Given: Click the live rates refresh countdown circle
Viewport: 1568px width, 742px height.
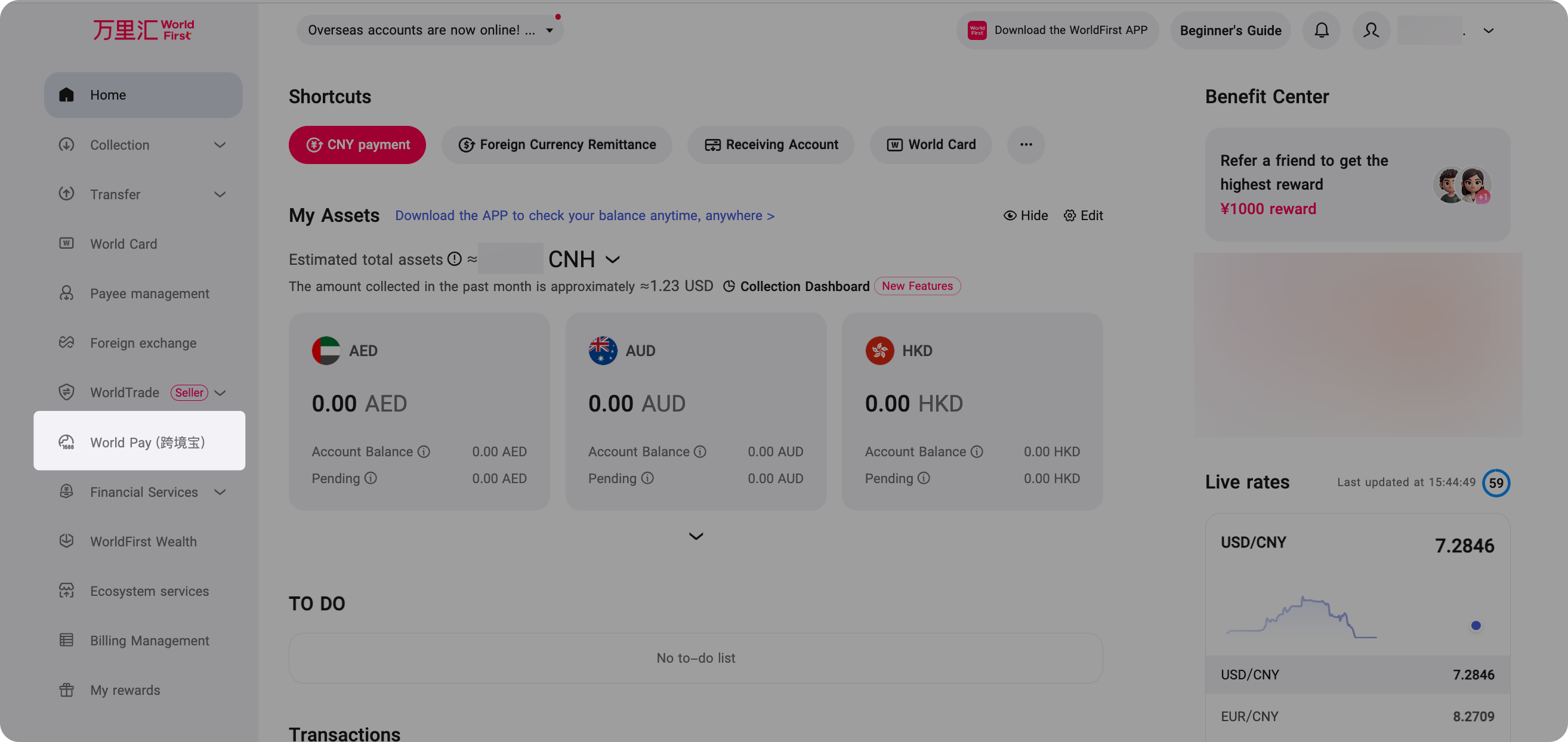Looking at the screenshot, I should point(1496,483).
